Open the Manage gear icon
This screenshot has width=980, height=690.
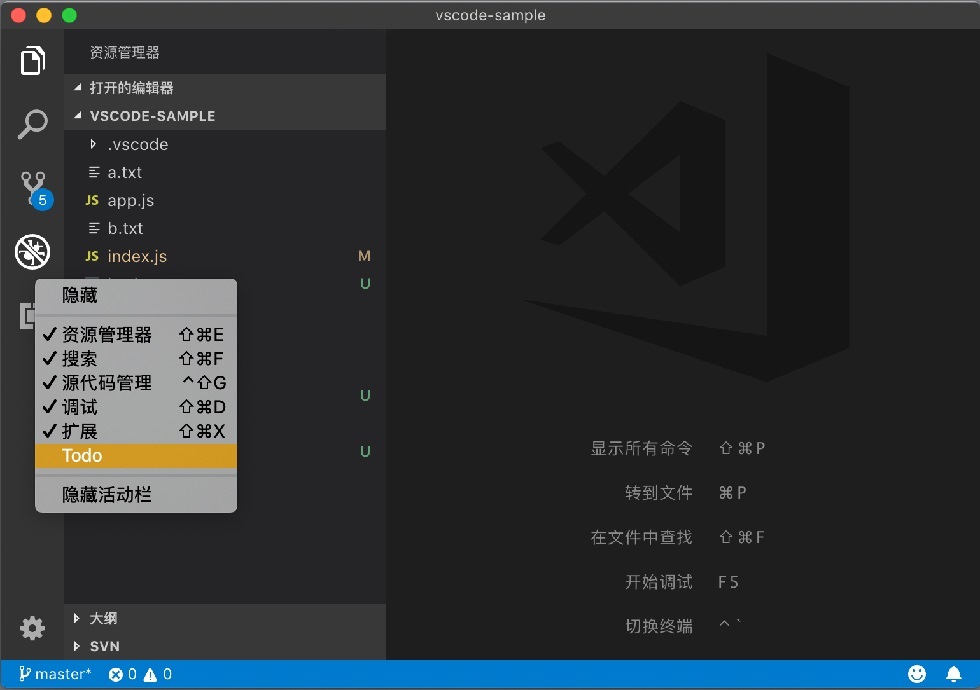32,628
